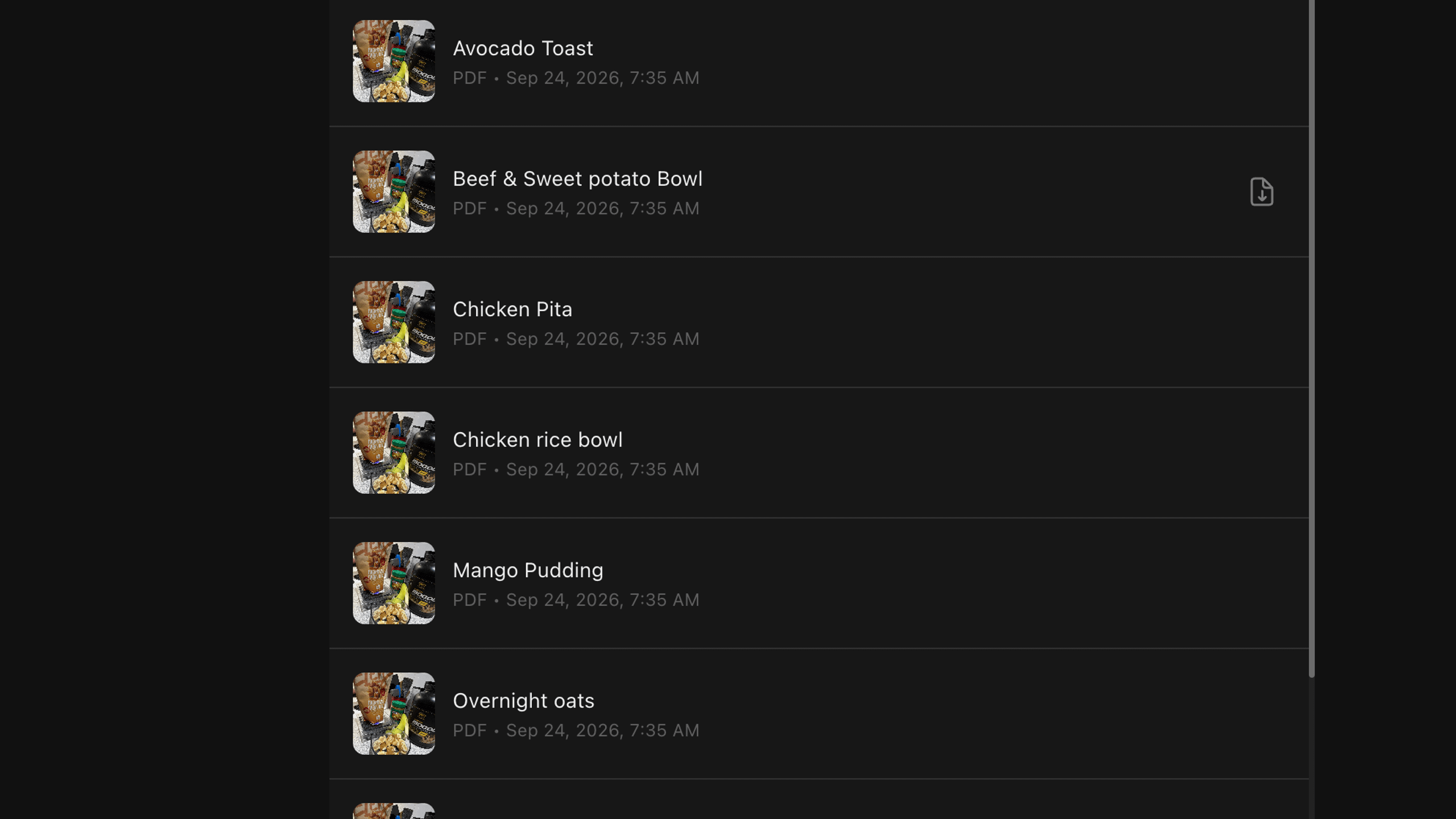Select the Overnight oats PDF date line
1456x819 pixels.
(576, 730)
